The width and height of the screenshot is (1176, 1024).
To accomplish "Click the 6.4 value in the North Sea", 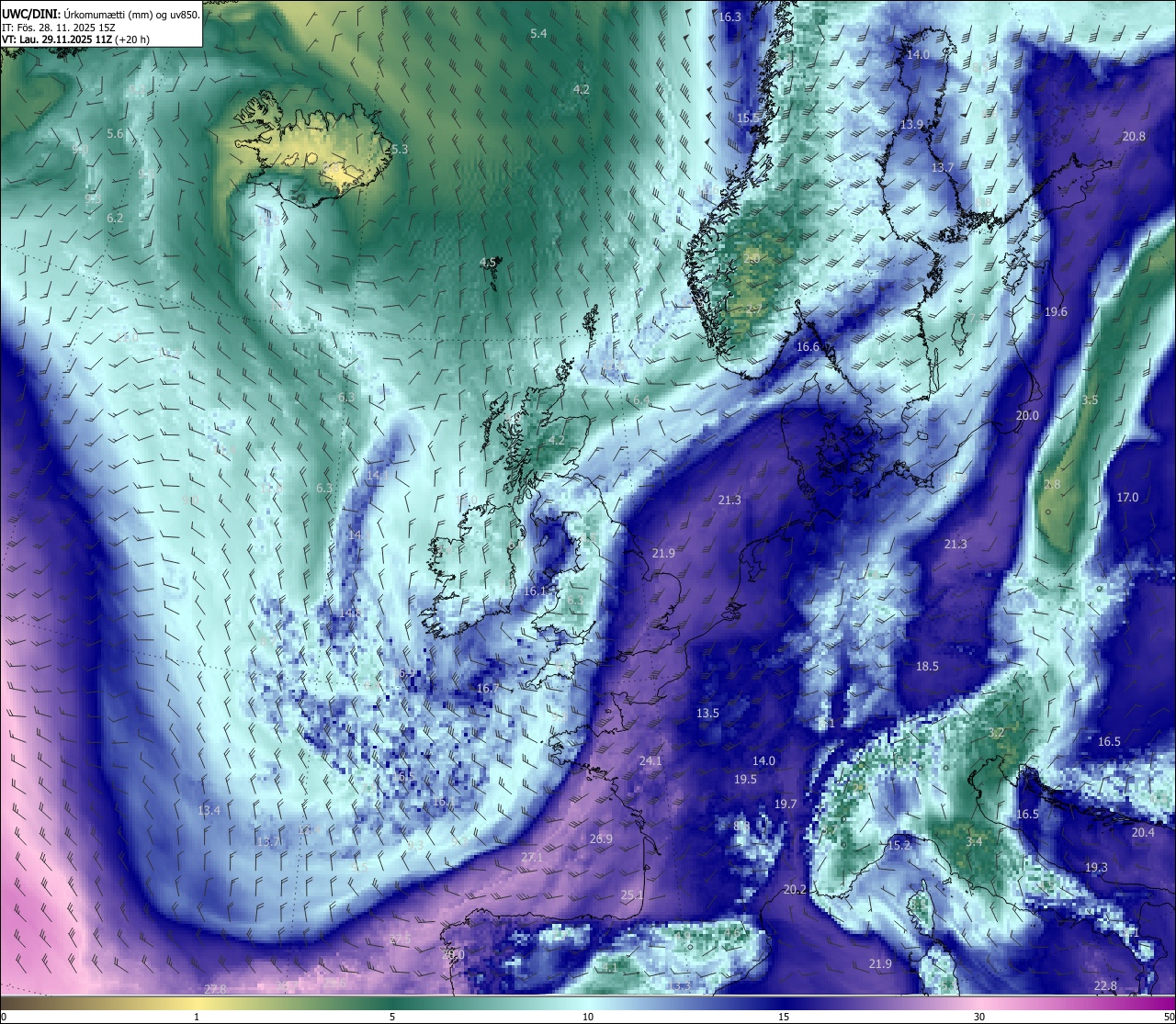I will 640,400.
